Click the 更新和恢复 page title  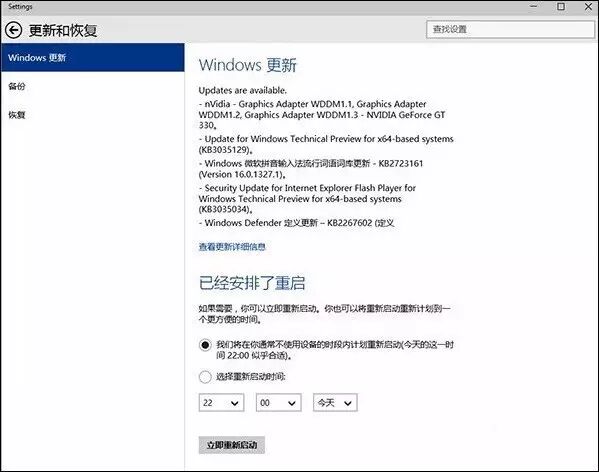[63, 31]
